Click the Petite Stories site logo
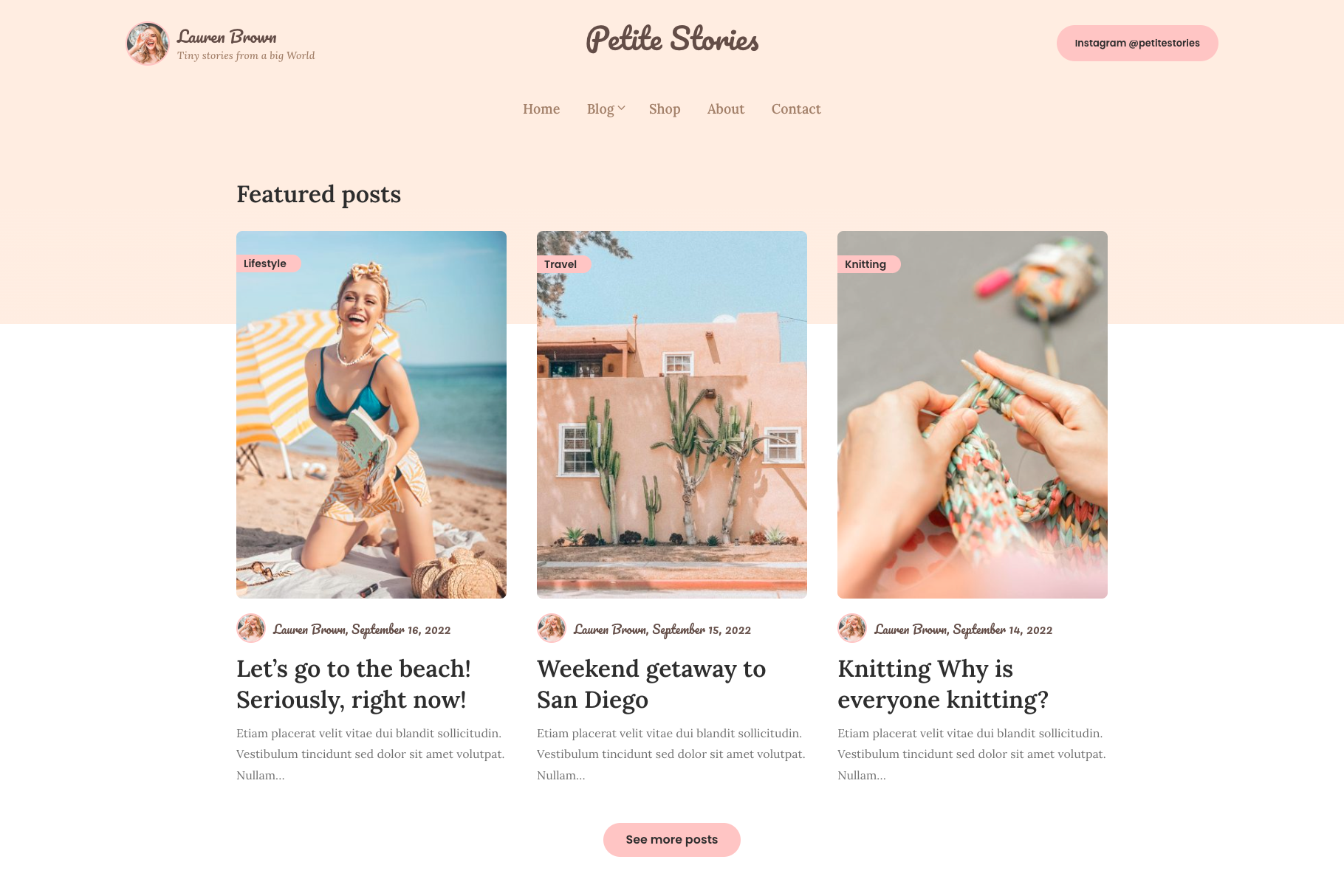The height and width of the screenshot is (896, 1344). pos(672,39)
